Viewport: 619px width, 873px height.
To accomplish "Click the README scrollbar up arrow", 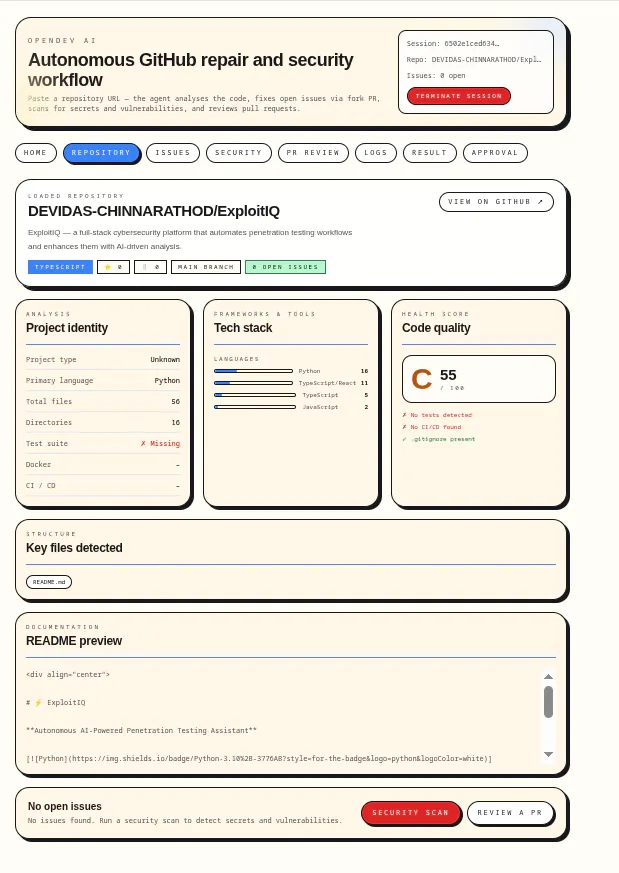I will point(548,676).
